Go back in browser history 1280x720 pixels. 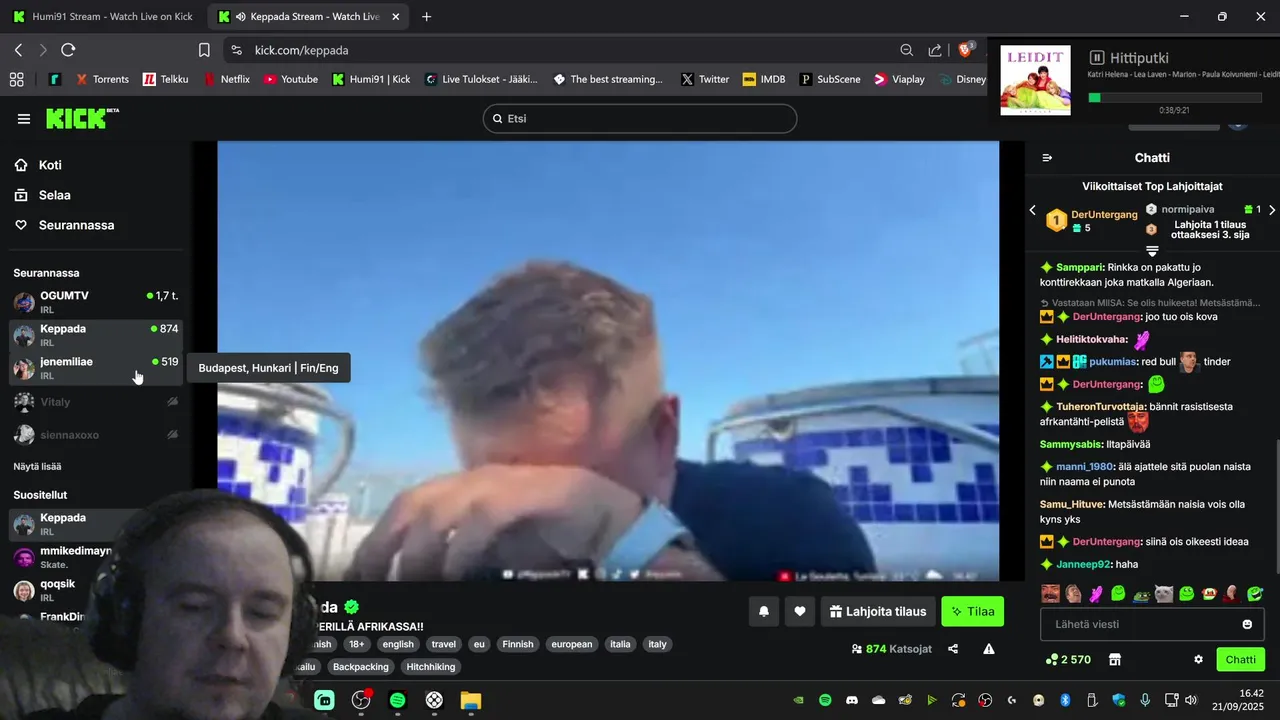18,50
